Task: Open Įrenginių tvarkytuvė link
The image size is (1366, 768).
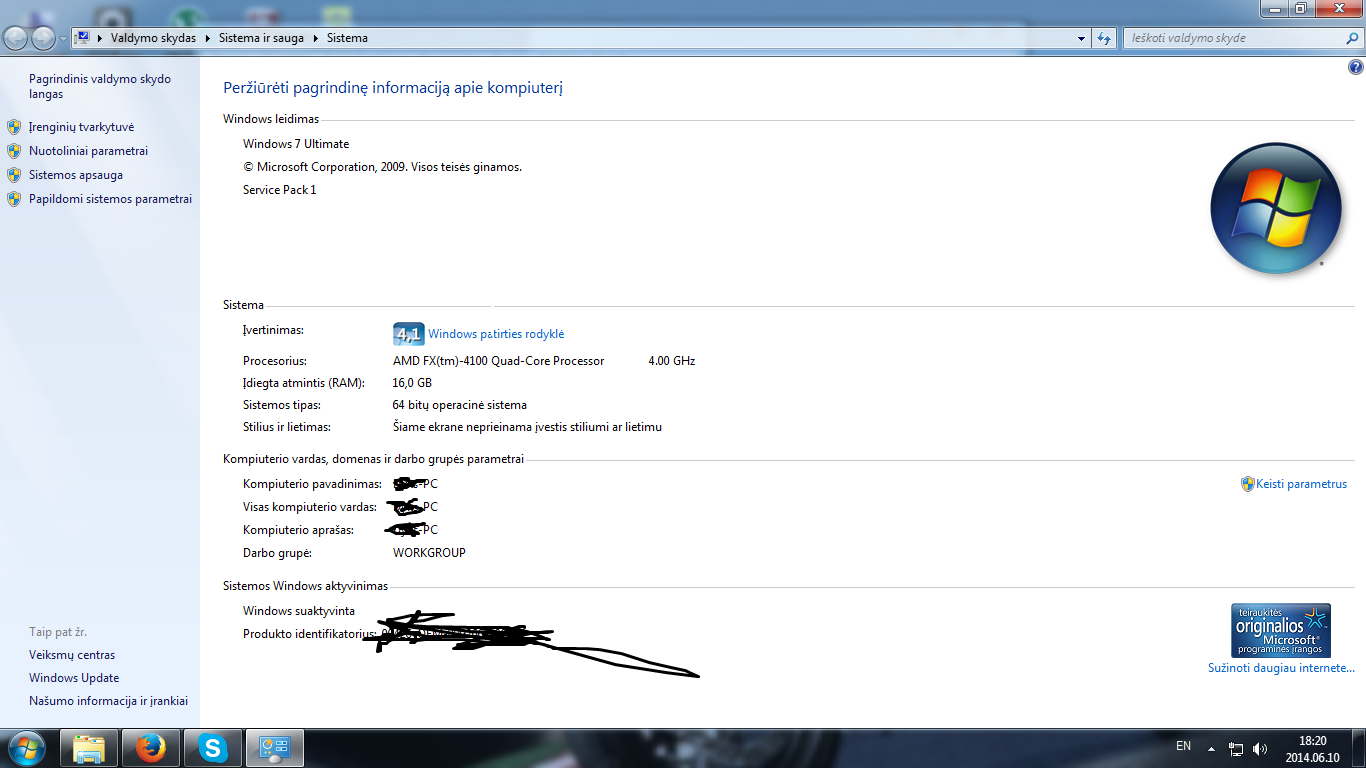Action: (81, 127)
